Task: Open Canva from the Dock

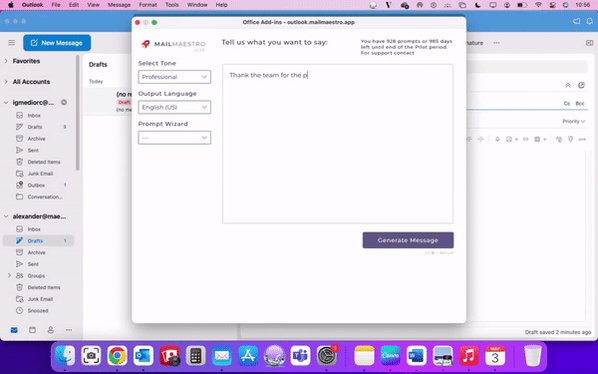Action: pyautogui.click(x=390, y=356)
